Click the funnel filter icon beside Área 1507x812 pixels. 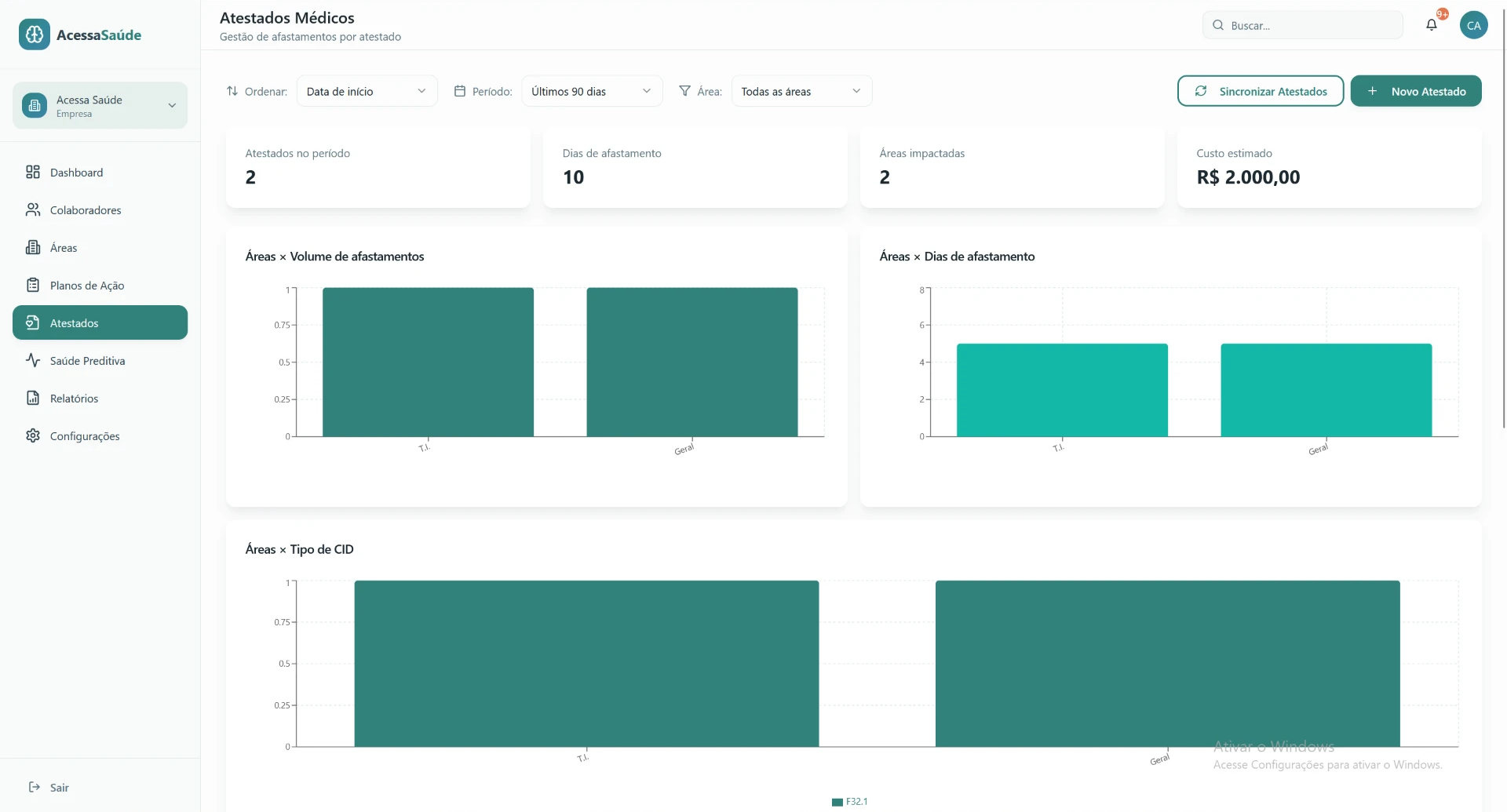(685, 91)
